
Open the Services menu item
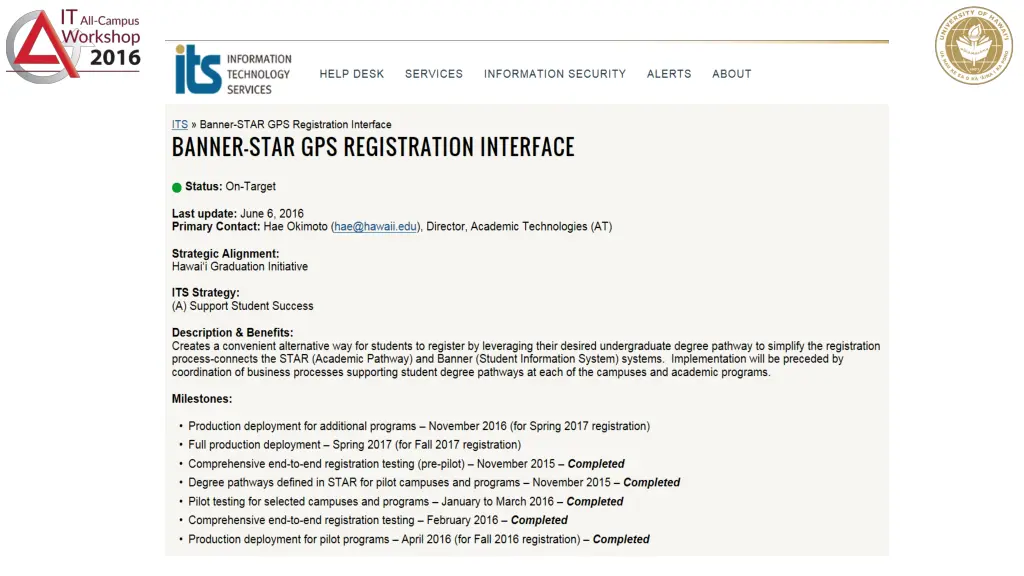(x=434, y=74)
